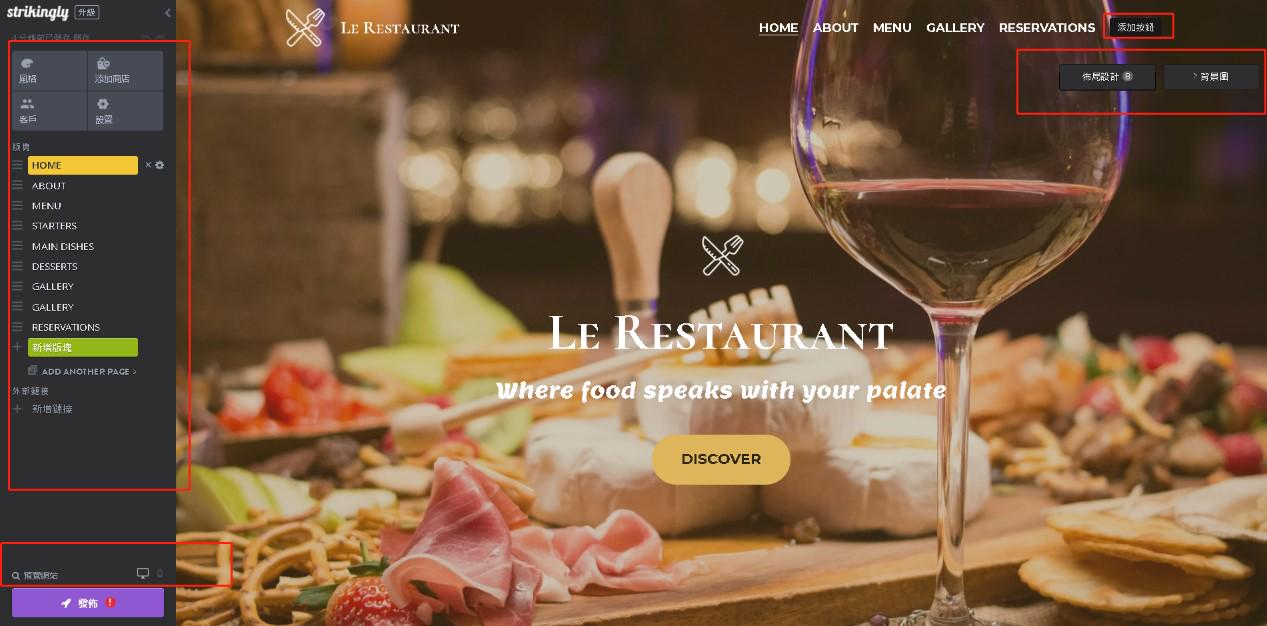The image size is (1267, 626).
Task: Click the 升級 upgrade badge
Action: click(87, 12)
